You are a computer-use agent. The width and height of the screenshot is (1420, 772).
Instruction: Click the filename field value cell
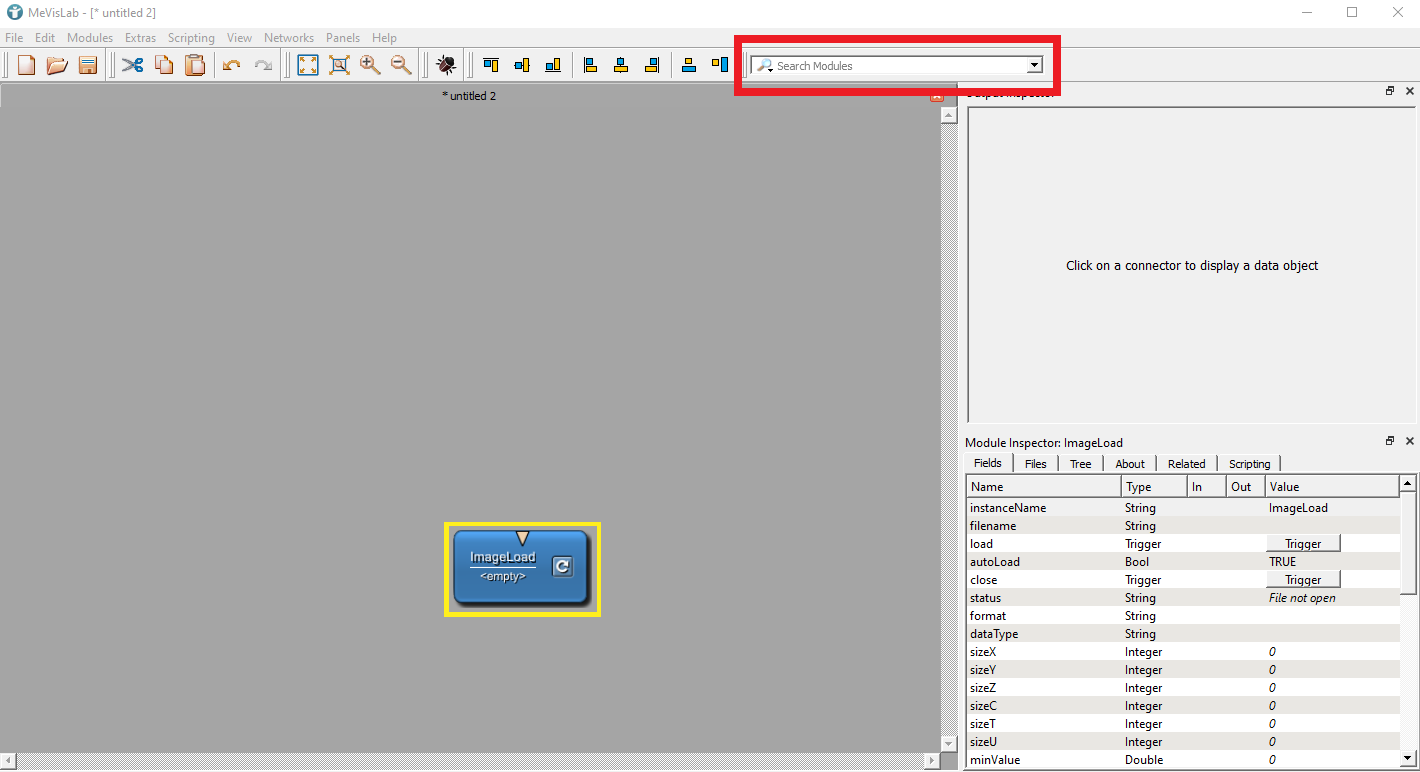(x=1330, y=526)
